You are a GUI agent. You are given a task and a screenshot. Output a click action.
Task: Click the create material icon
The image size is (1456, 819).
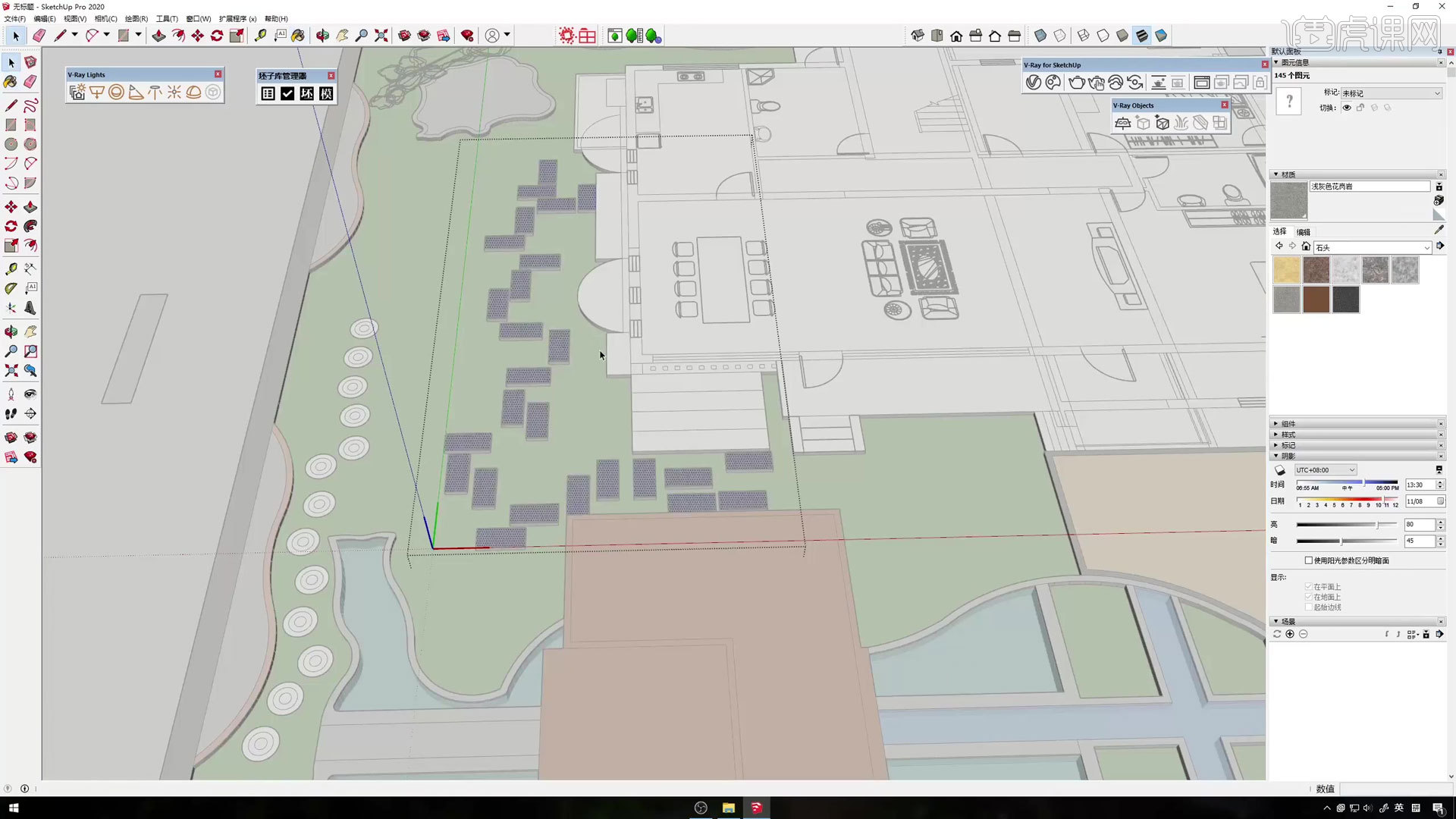[1439, 200]
